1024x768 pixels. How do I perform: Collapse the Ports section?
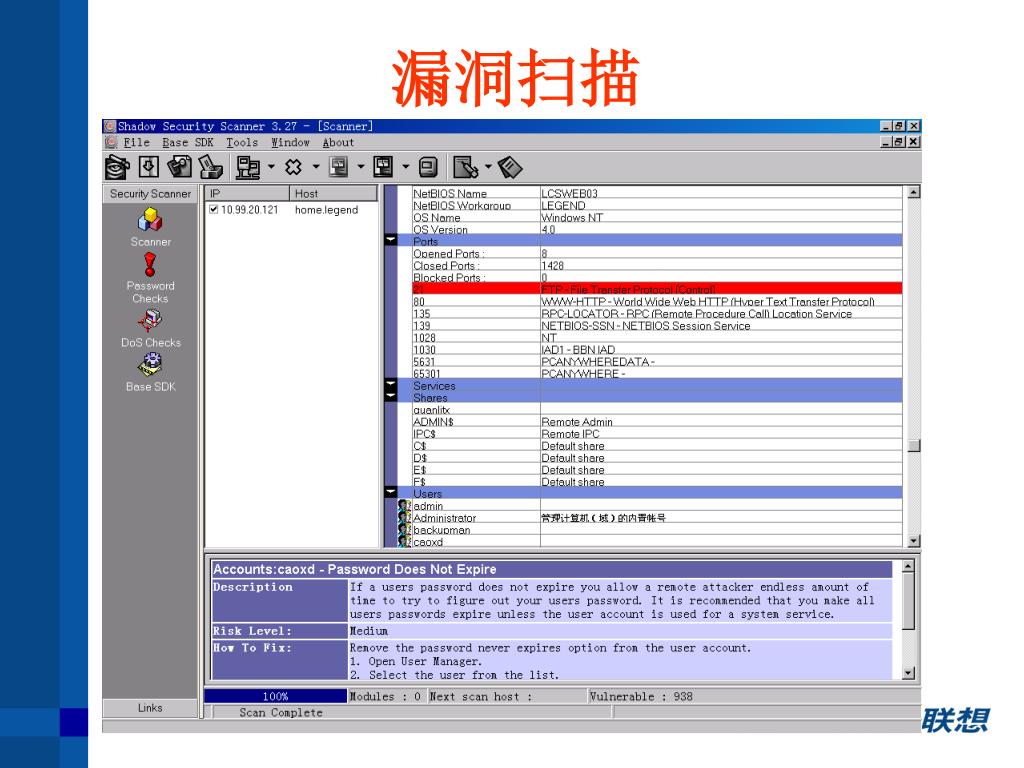pos(391,240)
